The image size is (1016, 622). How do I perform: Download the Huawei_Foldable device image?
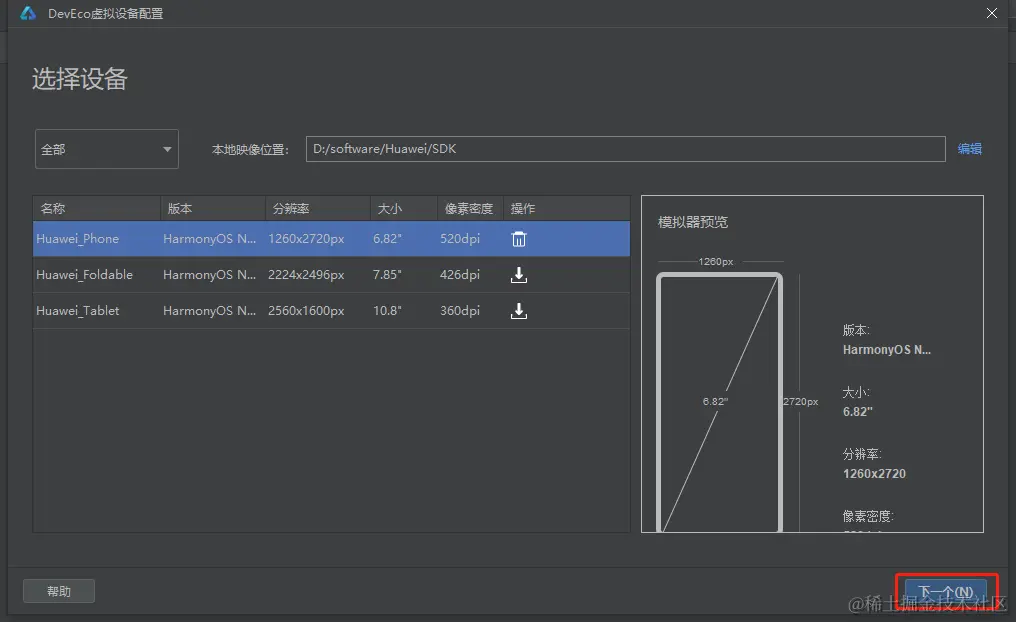[x=519, y=275]
